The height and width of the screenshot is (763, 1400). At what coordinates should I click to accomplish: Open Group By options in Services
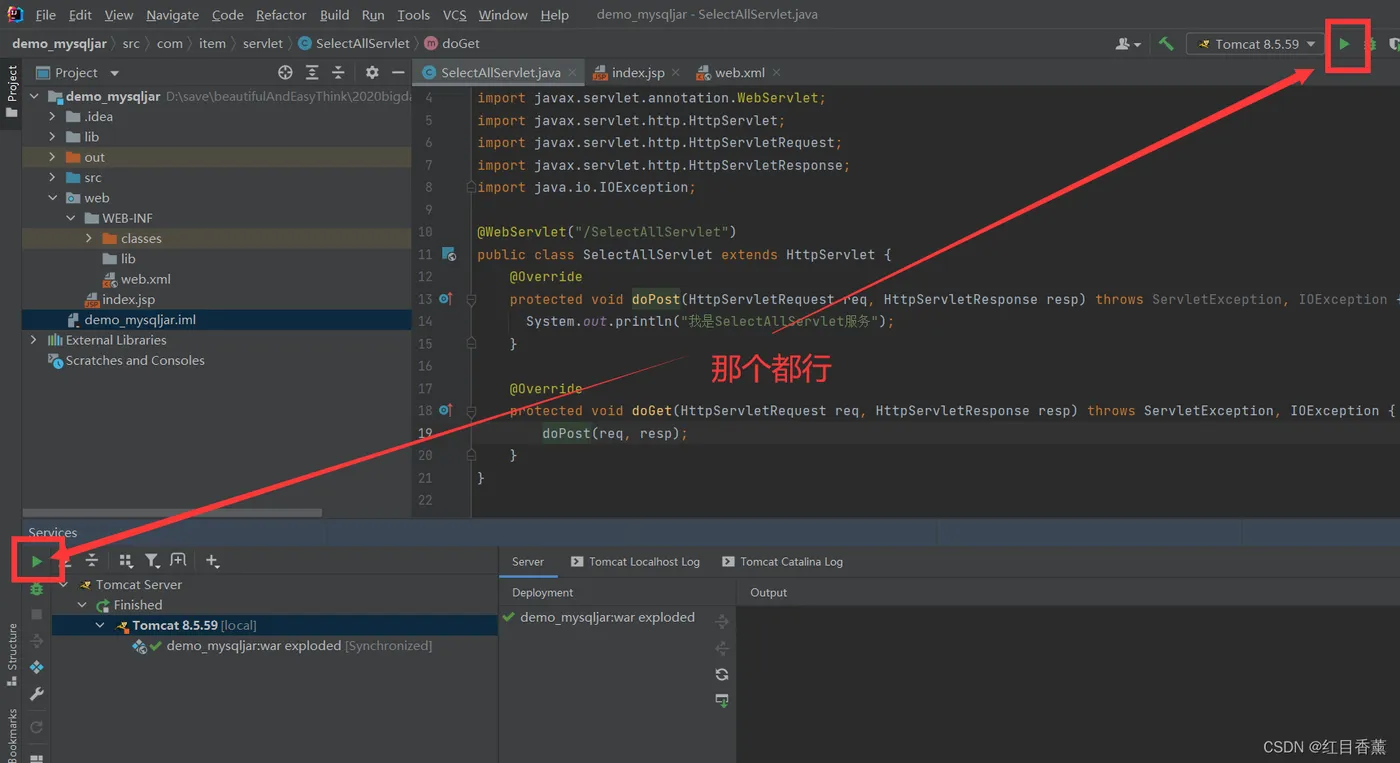[x=126, y=561]
